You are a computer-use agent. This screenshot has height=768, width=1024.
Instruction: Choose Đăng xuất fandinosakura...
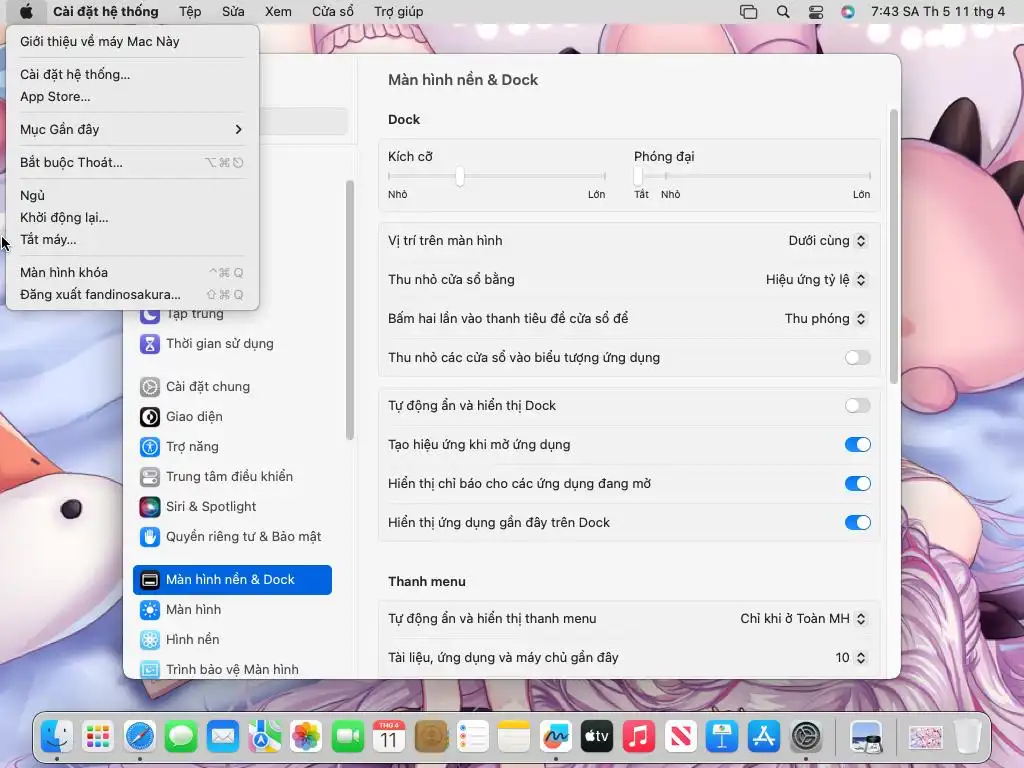point(132,295)
